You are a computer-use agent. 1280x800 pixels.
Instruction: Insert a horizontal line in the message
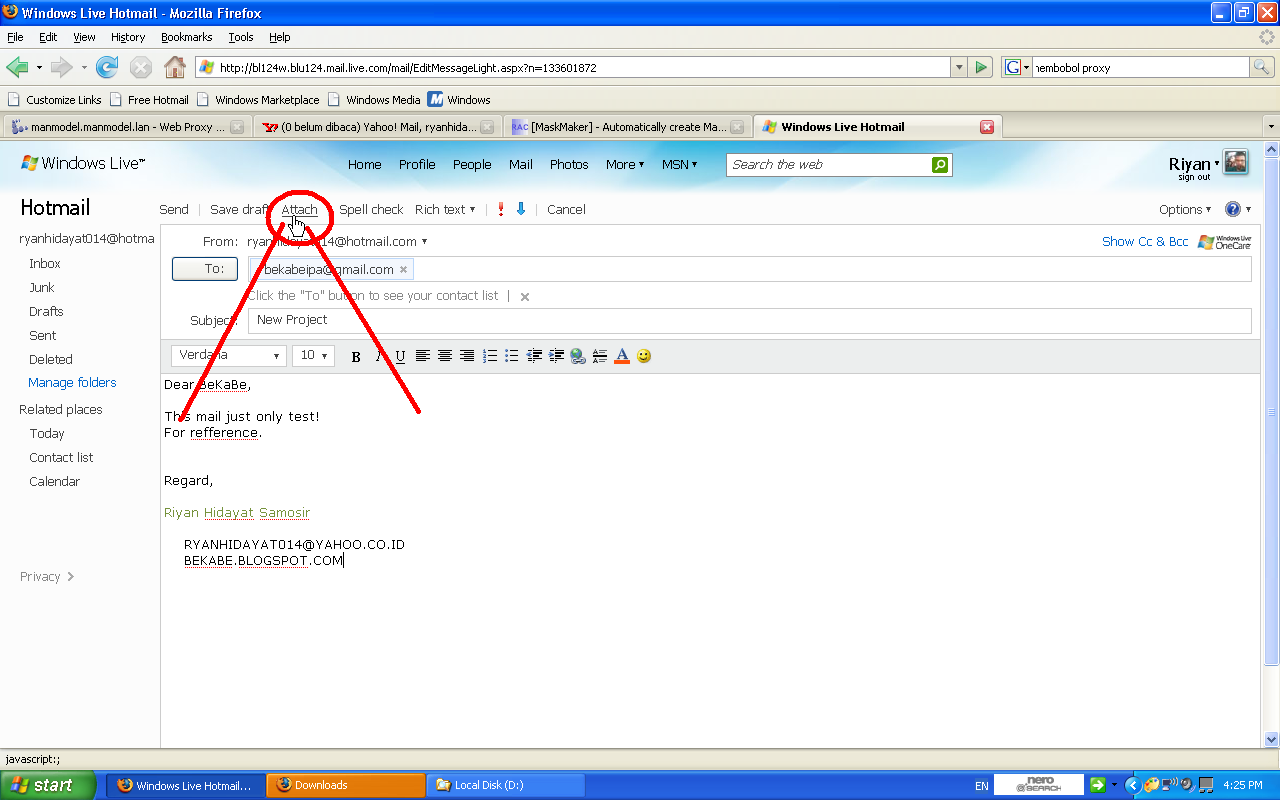(x=600, y=356)
